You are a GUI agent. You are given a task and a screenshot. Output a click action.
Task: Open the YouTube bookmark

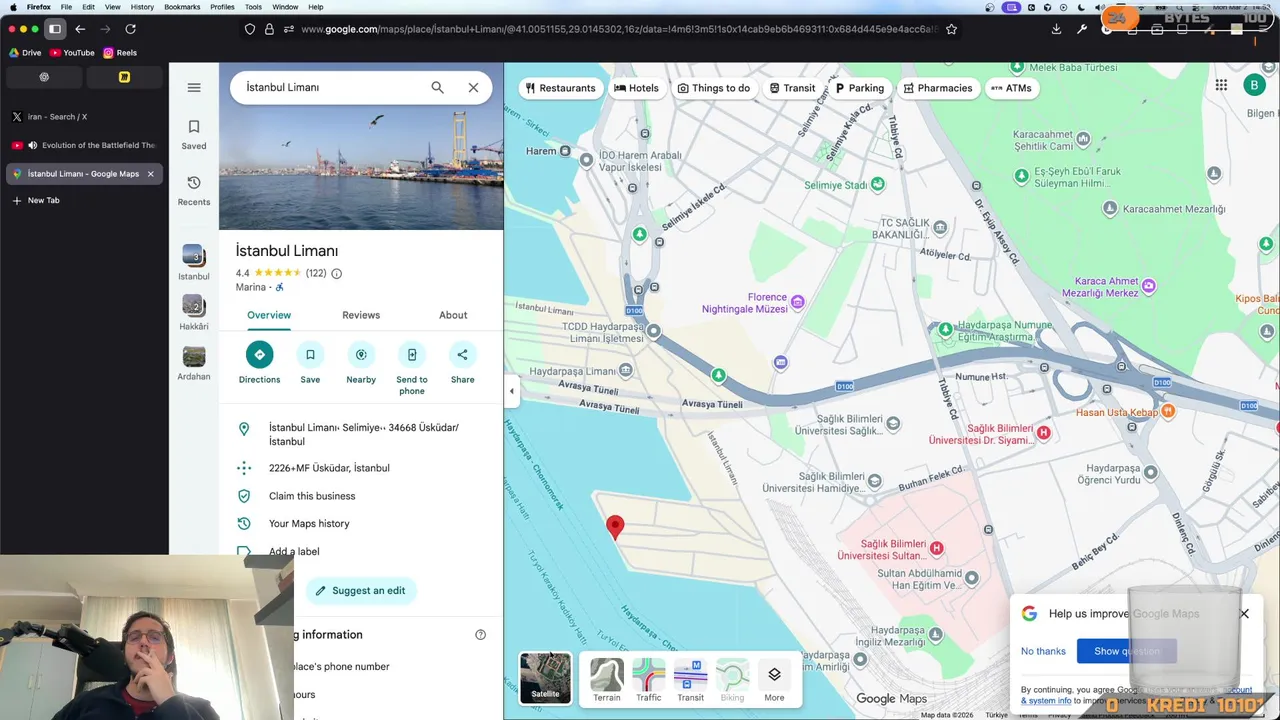coord(72,53)
